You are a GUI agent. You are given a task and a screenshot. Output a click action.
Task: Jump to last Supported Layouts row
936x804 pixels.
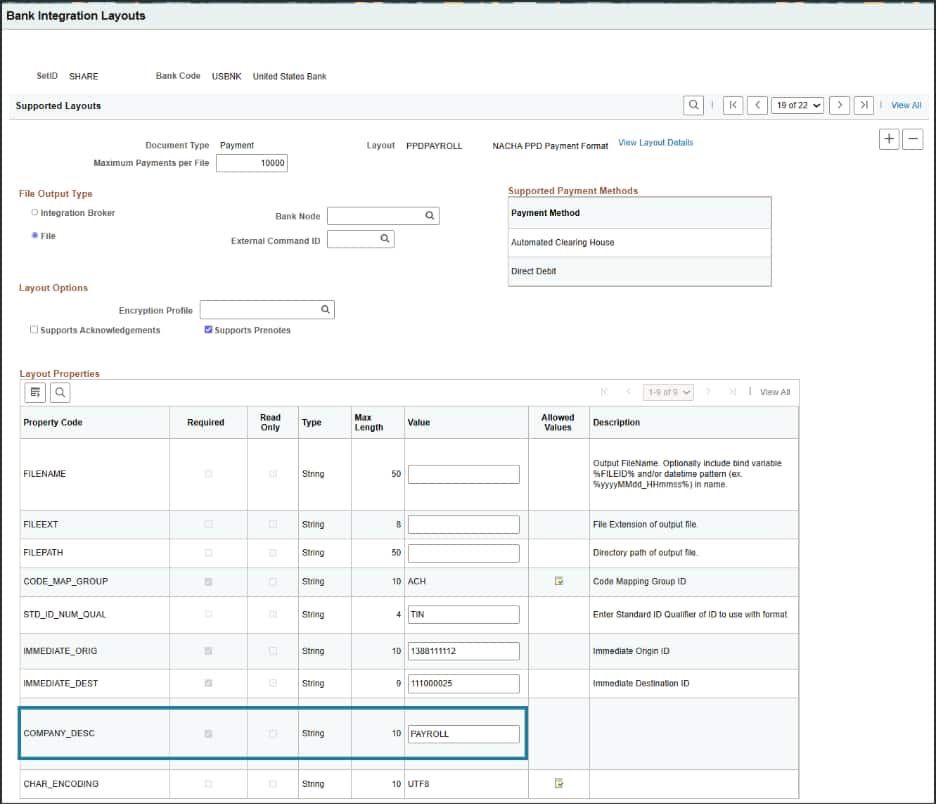(864, 105)
